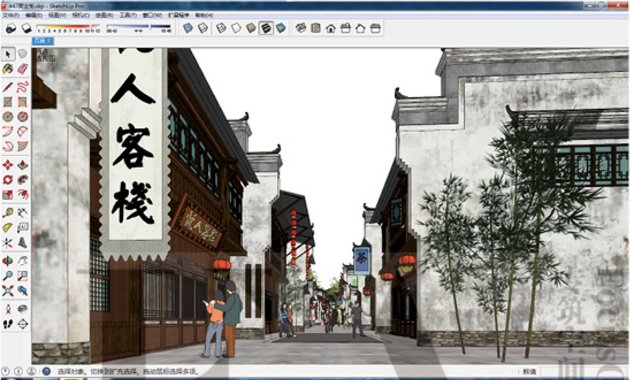The image size is (630, 380).
Task: Pick the Polygon tool
Action: [22, 116]
